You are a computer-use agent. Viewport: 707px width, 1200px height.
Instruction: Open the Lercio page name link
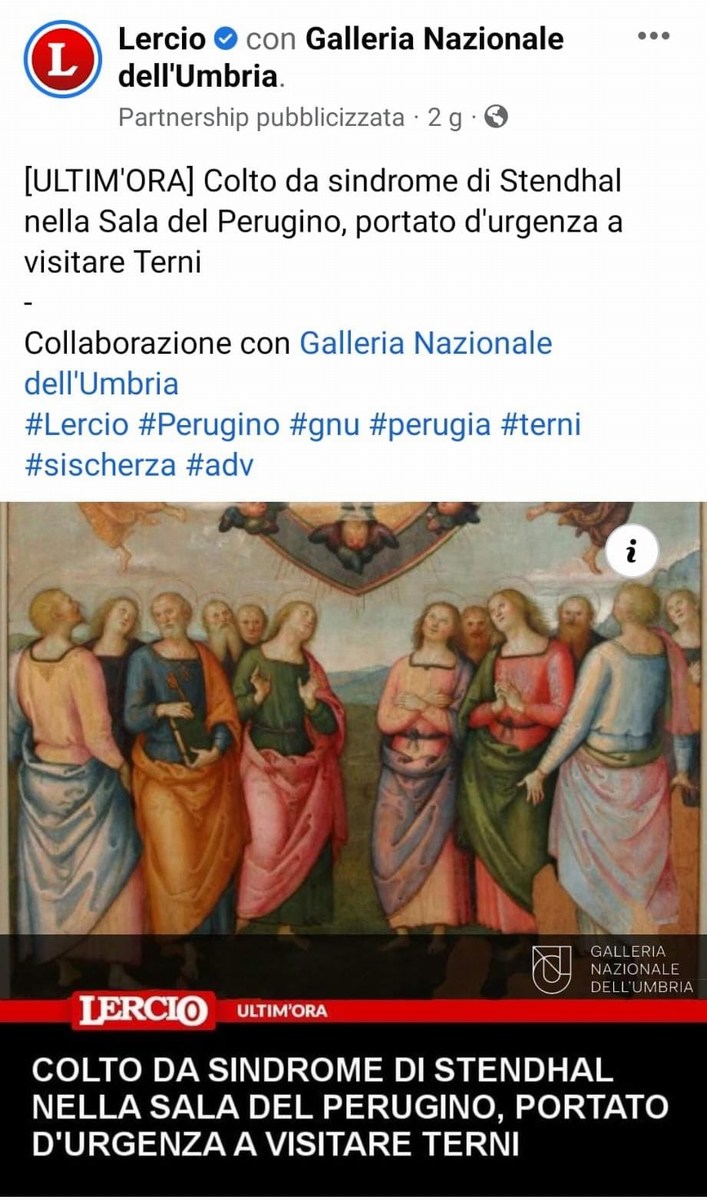coord(162,39)
